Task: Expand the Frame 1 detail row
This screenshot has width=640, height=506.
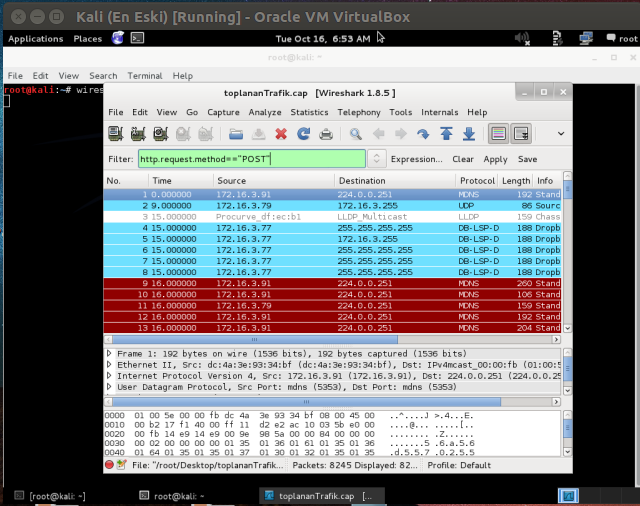Action: [109, 353]
